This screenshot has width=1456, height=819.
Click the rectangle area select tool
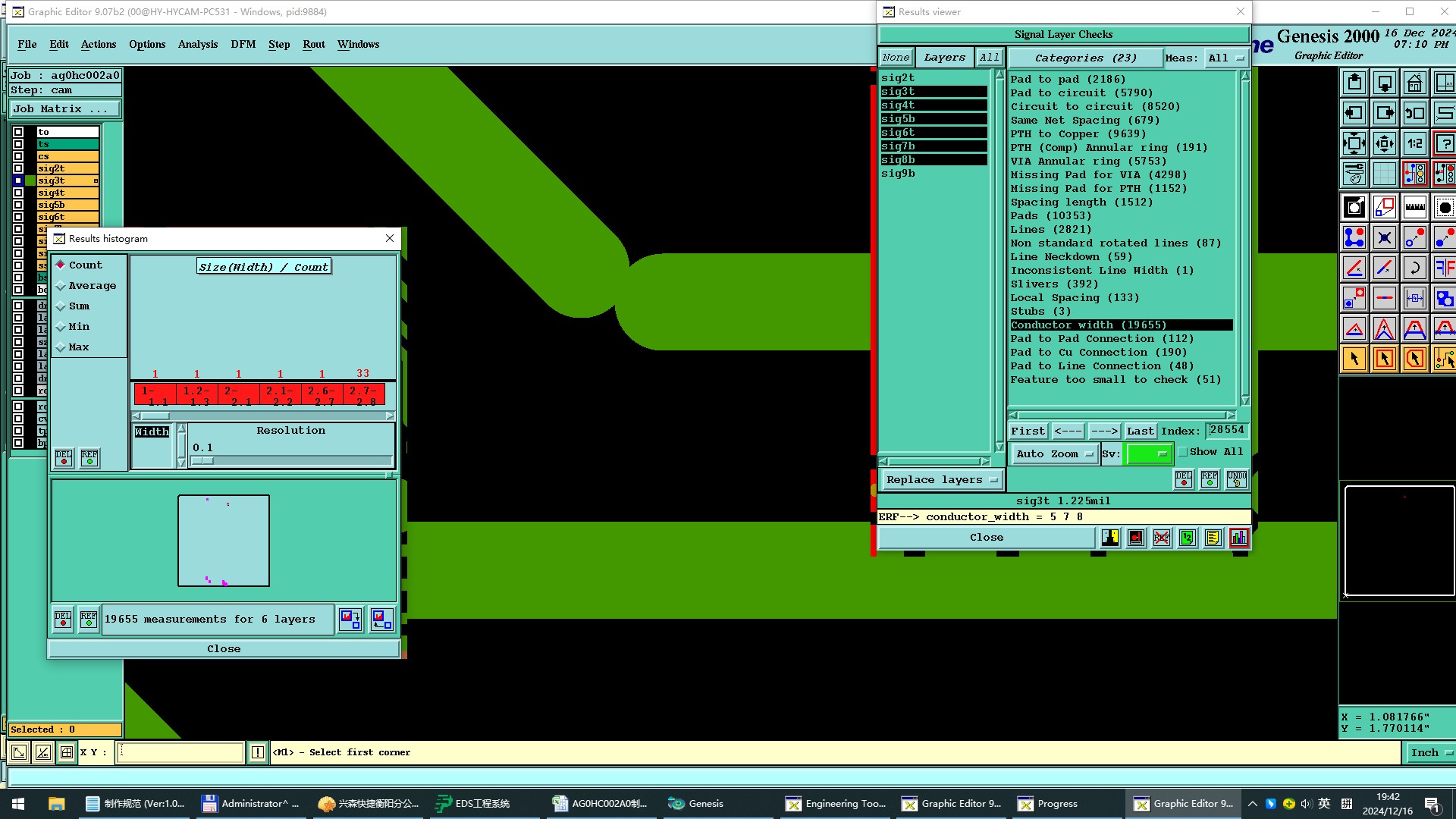pyautogui.click(x=1385, y=359)
